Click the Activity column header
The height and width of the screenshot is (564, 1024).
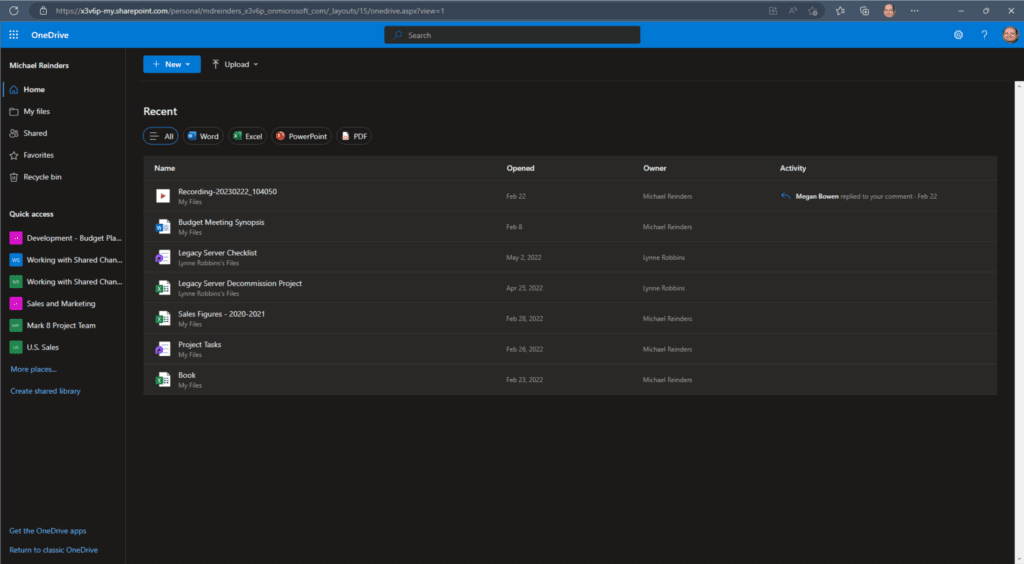793,168
